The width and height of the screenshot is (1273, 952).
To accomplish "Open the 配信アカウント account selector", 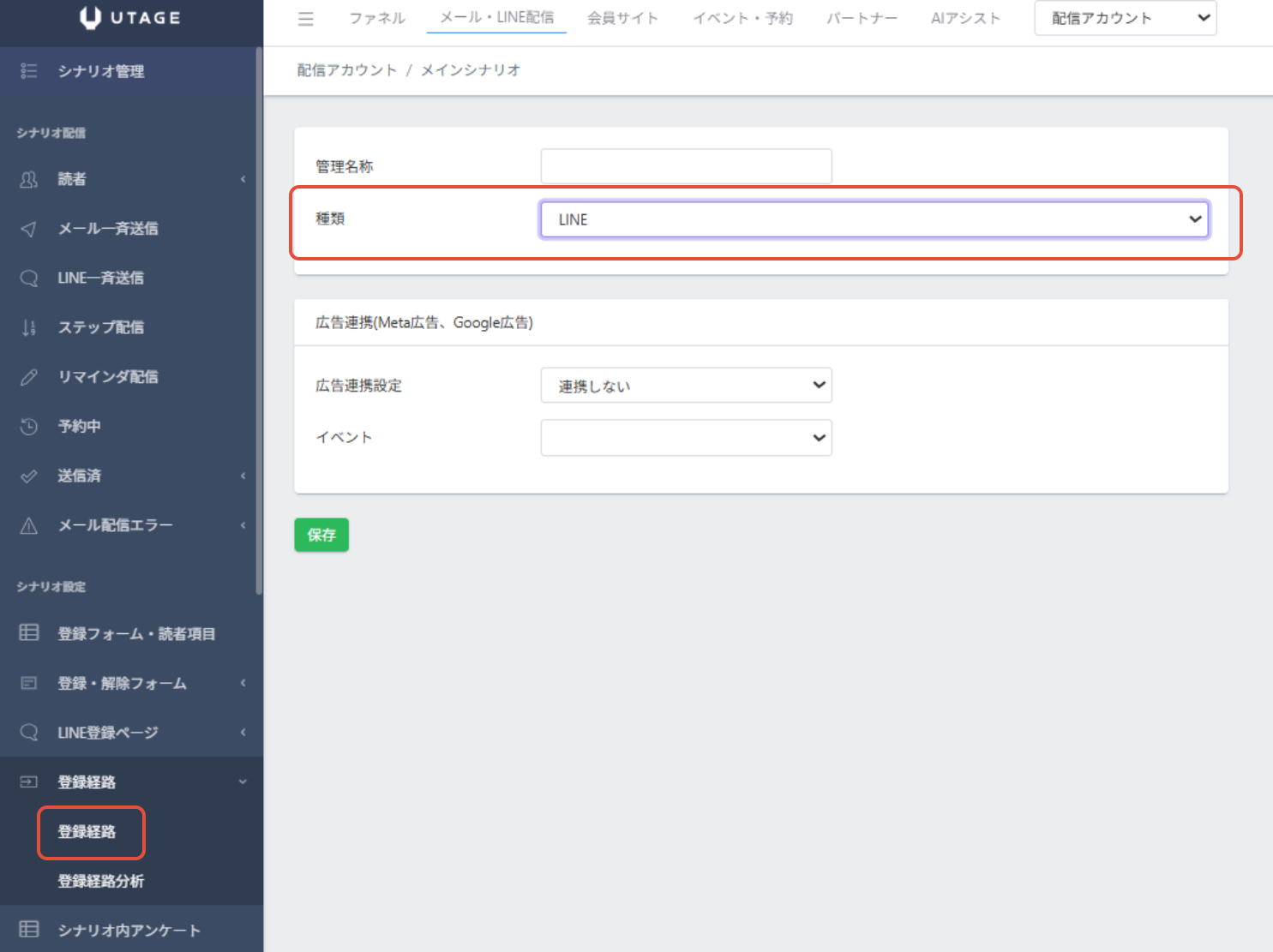I will tap(1125, 18).
